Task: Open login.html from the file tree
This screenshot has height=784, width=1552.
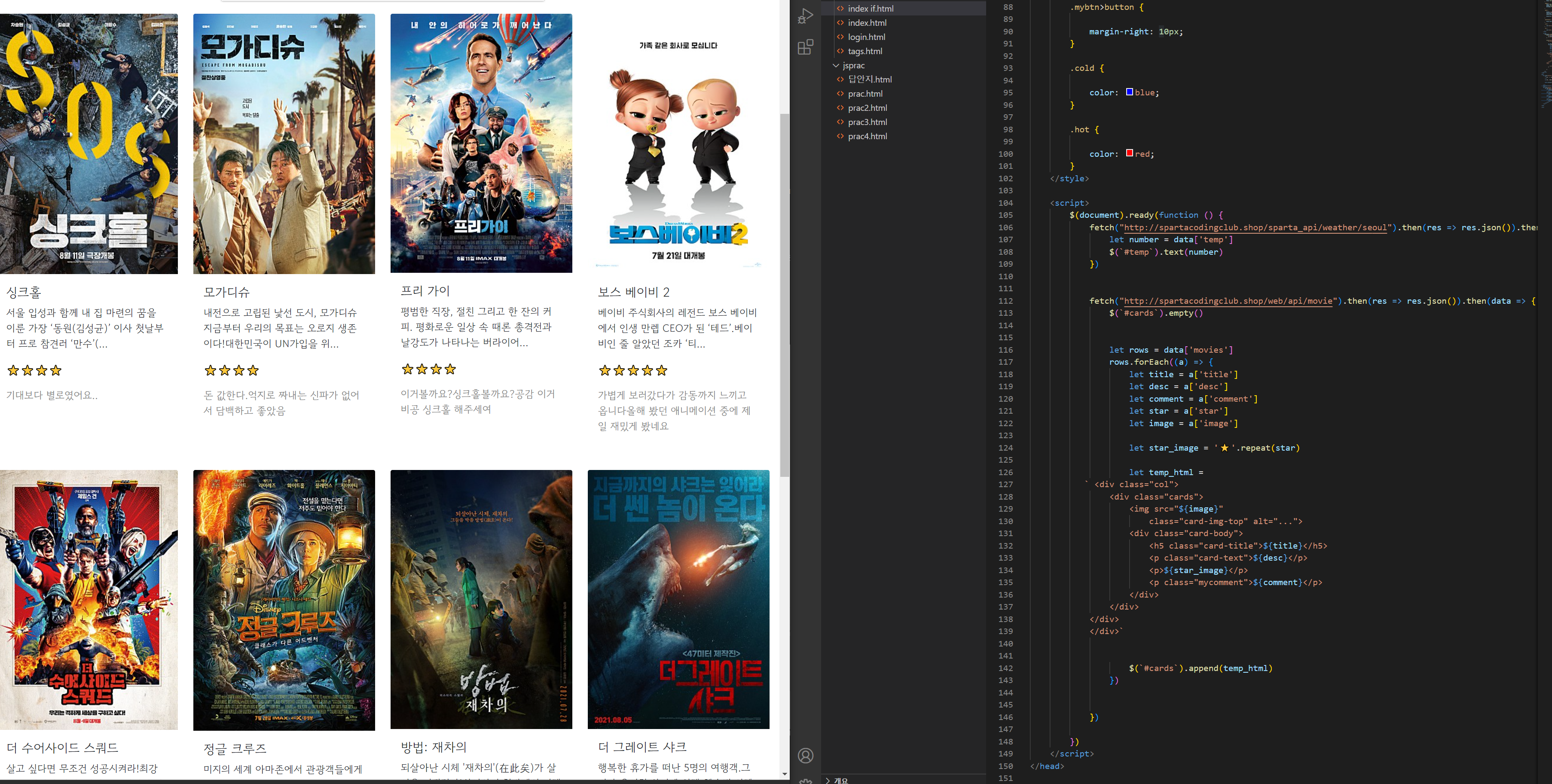Action: (x=866, y=37)
